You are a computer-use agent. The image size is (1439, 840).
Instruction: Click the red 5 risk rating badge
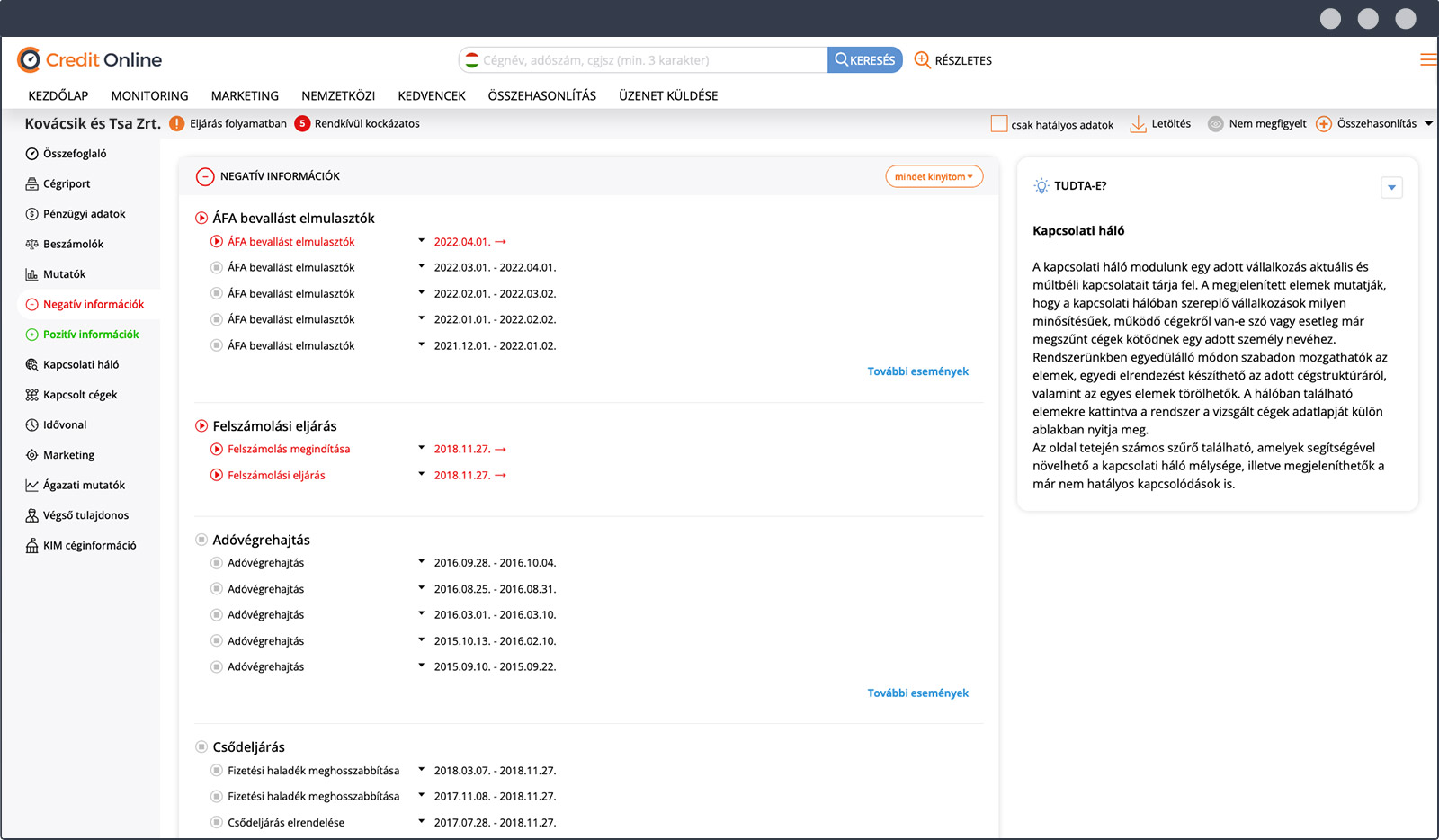pos(302,124)
